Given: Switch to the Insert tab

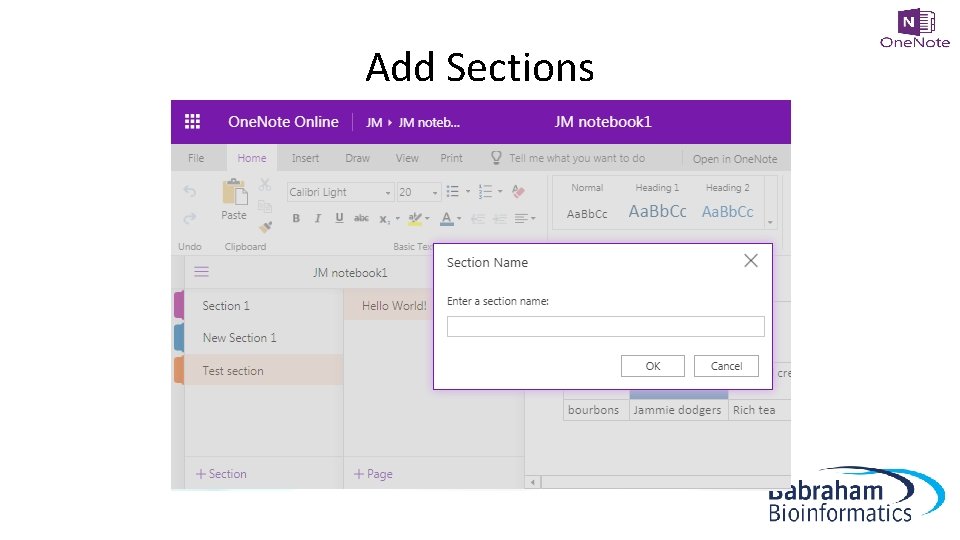Looking at the screenshot, I should click(x=305, y=158).
